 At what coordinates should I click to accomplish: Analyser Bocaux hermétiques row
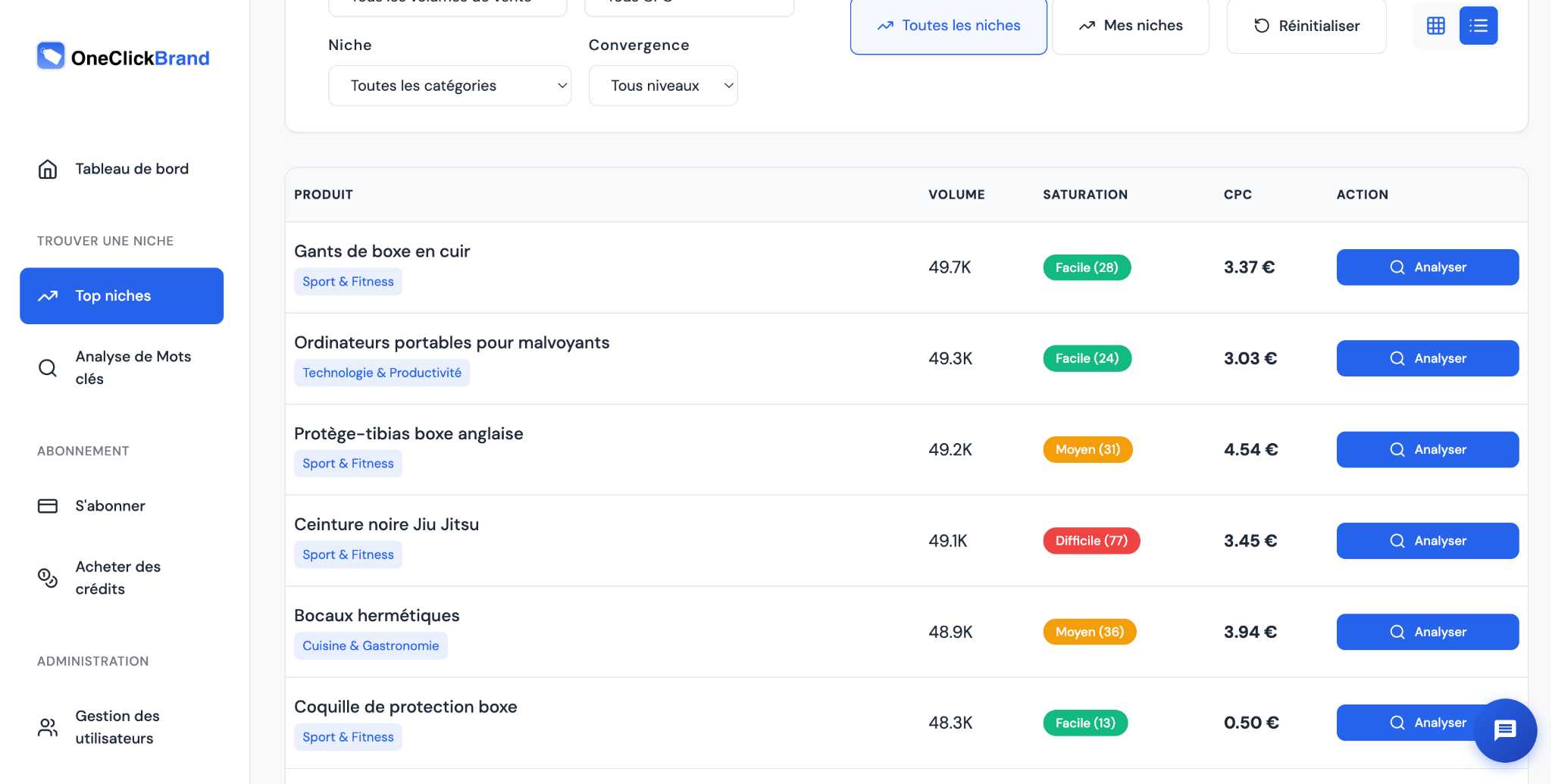click(1428, 632)
